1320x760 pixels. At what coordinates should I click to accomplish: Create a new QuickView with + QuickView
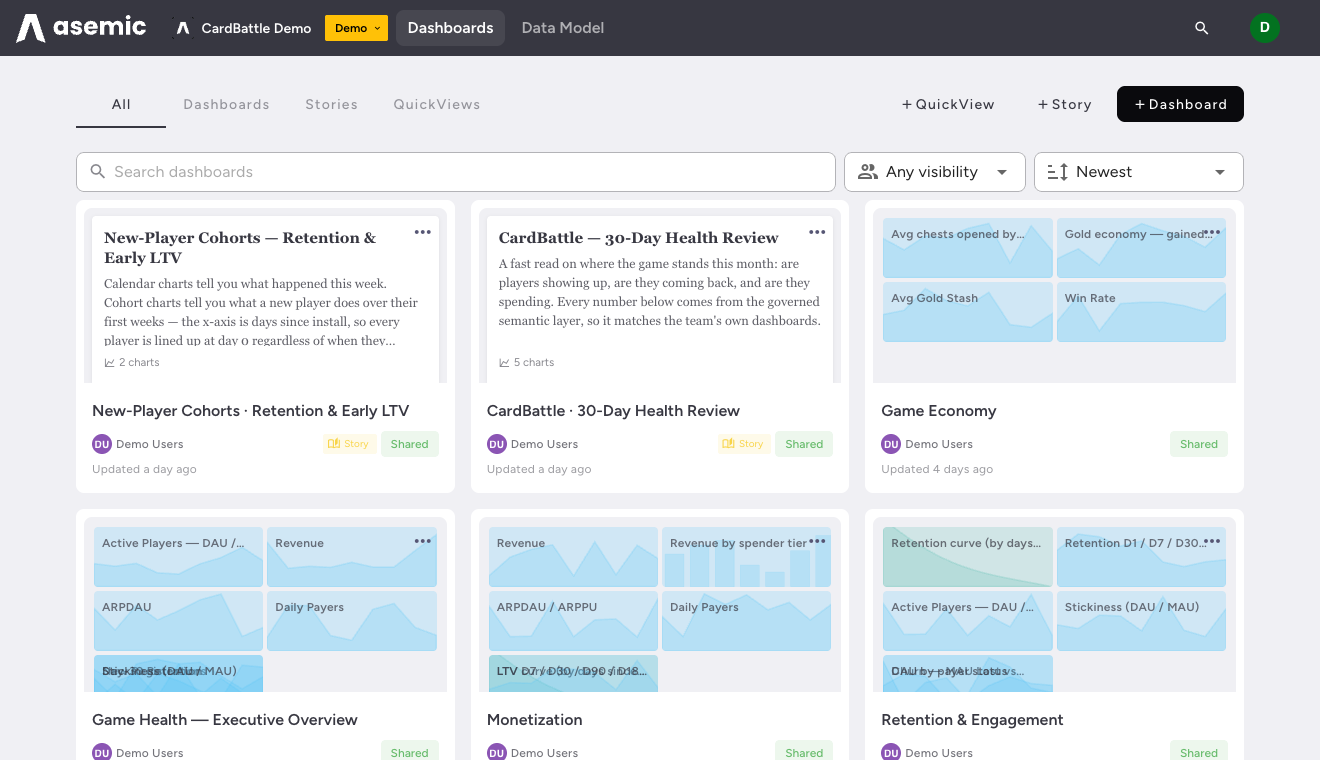pos(948,104)
